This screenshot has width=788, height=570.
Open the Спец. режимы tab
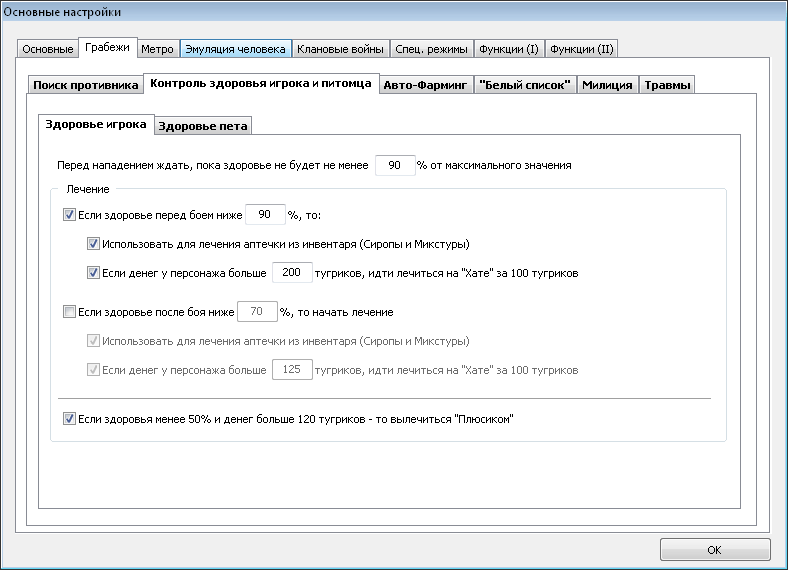point(431,49)
